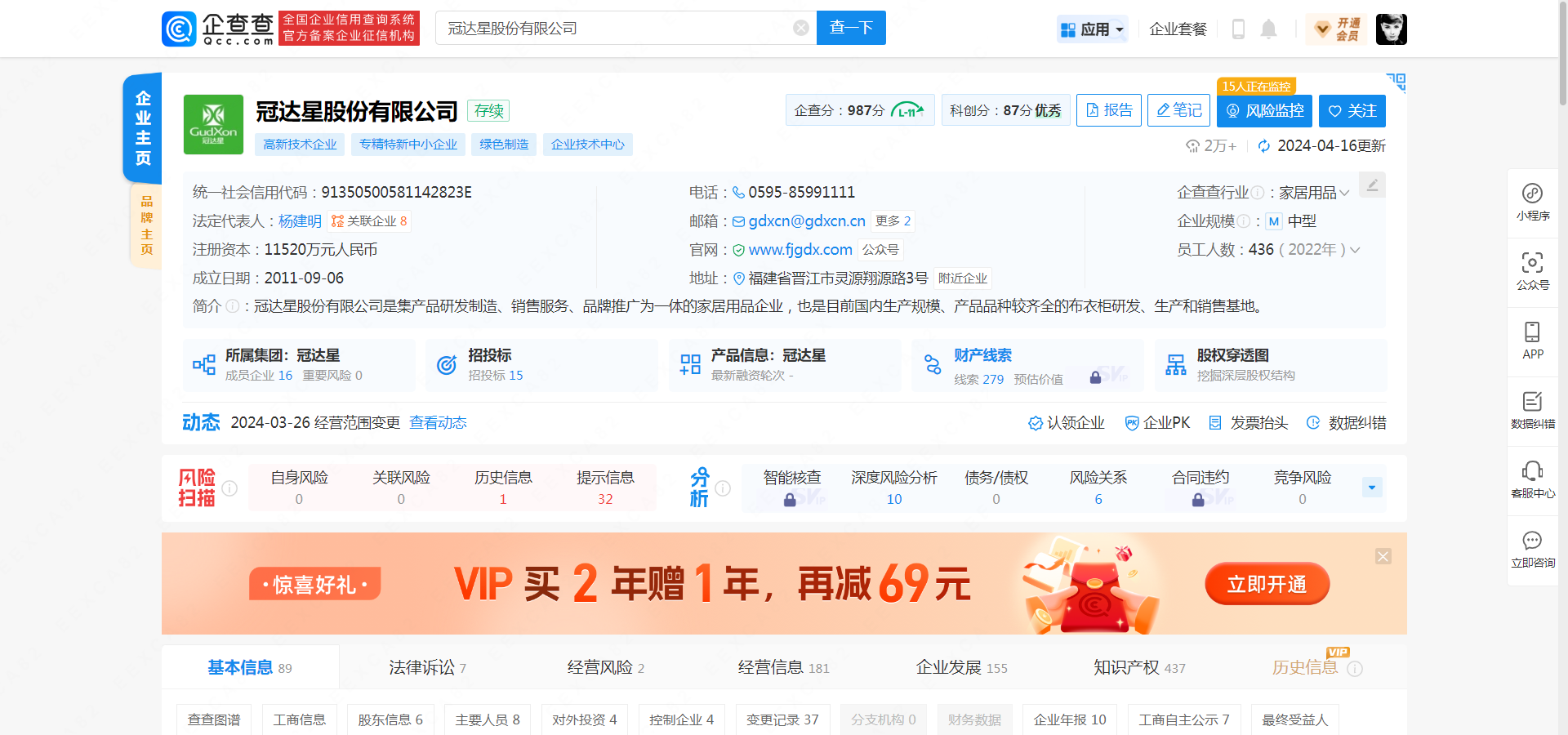Open website www.fjgdx.com
The width and height of the screenshot is (1568, 735).
(800, 250)
